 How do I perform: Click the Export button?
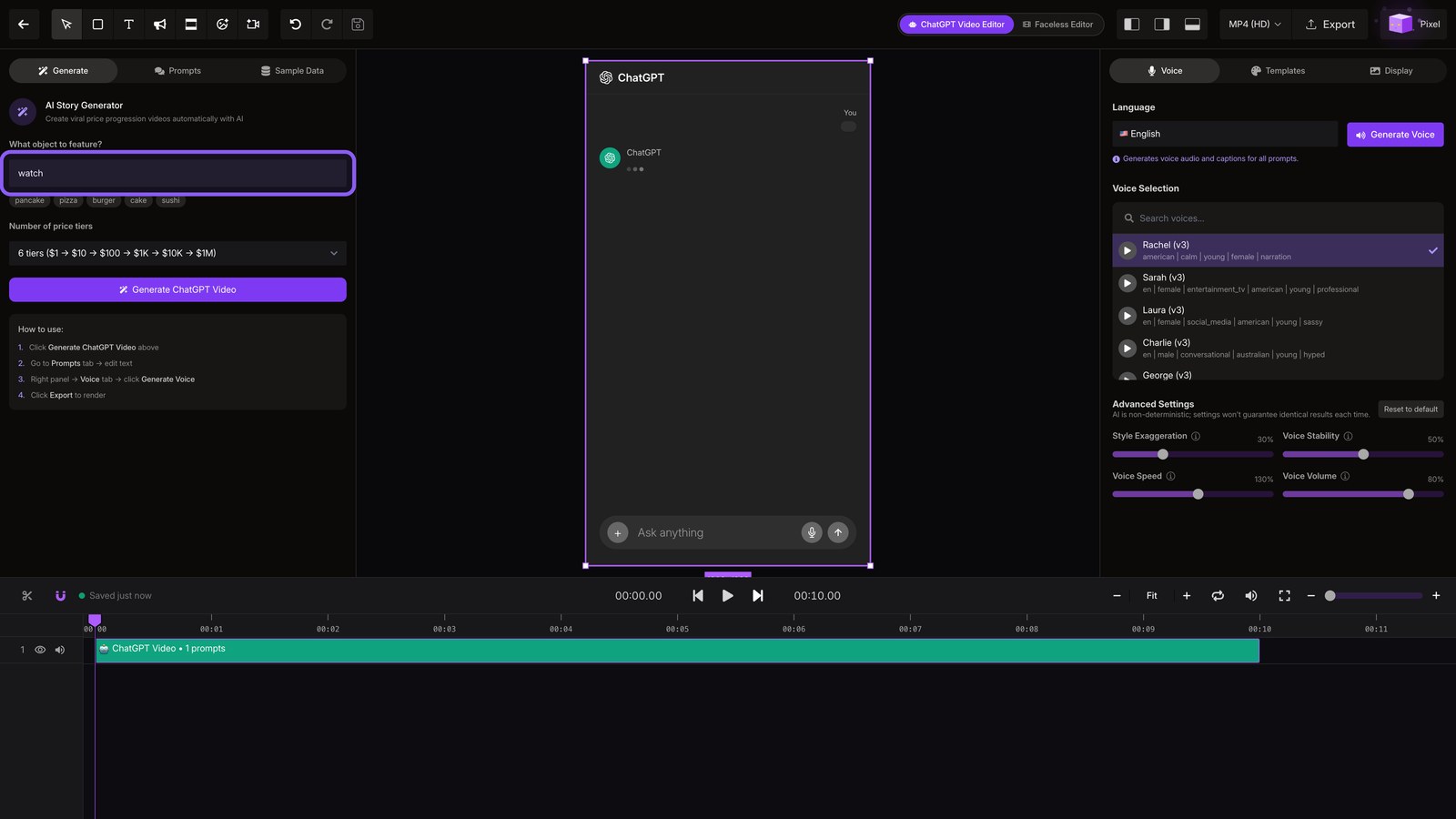(x=1330, y=25)
